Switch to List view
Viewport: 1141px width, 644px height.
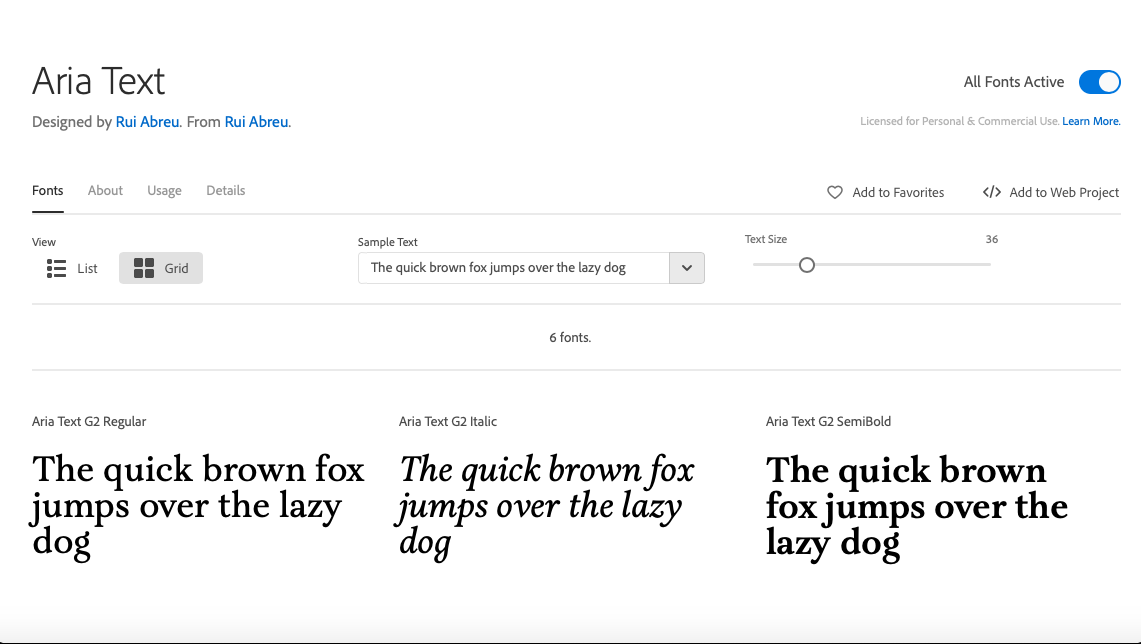pyautogui.click(x=73, y=268)
